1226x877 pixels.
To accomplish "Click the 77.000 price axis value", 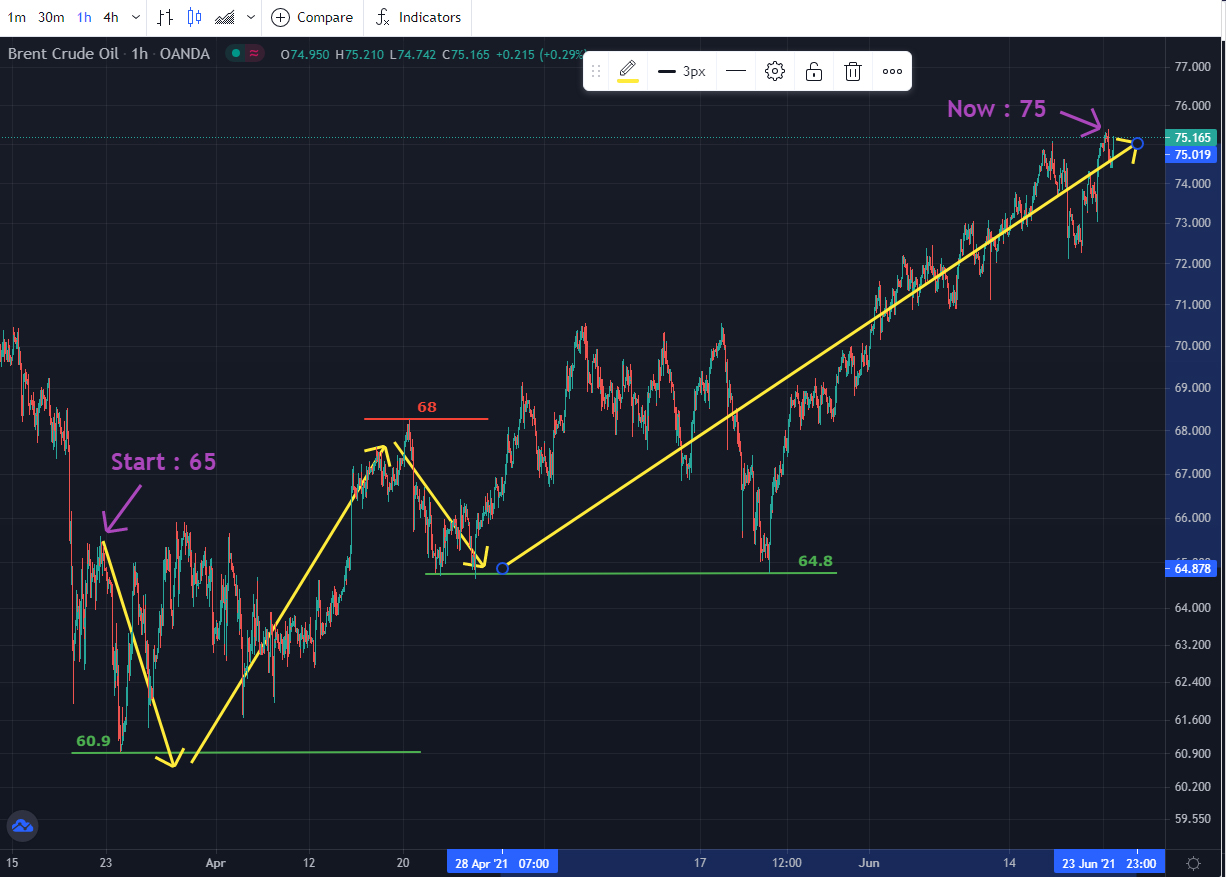I will (x=1193, y=67).
